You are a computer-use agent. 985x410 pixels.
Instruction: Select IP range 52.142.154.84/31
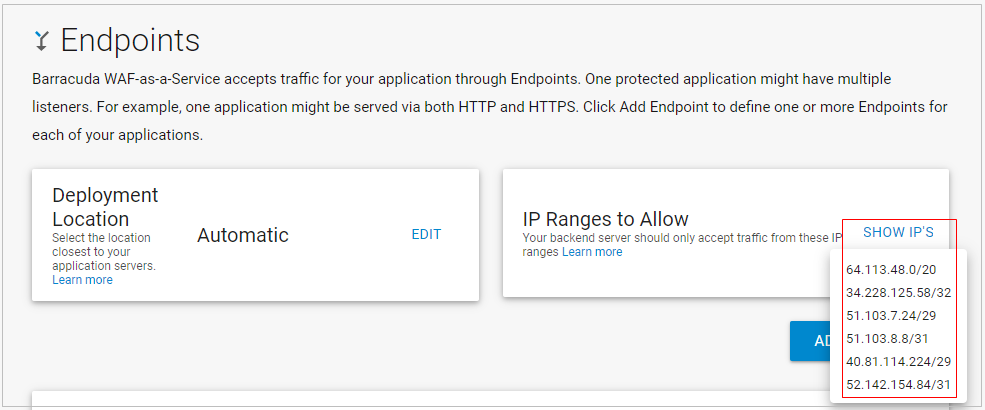[898, 385]
